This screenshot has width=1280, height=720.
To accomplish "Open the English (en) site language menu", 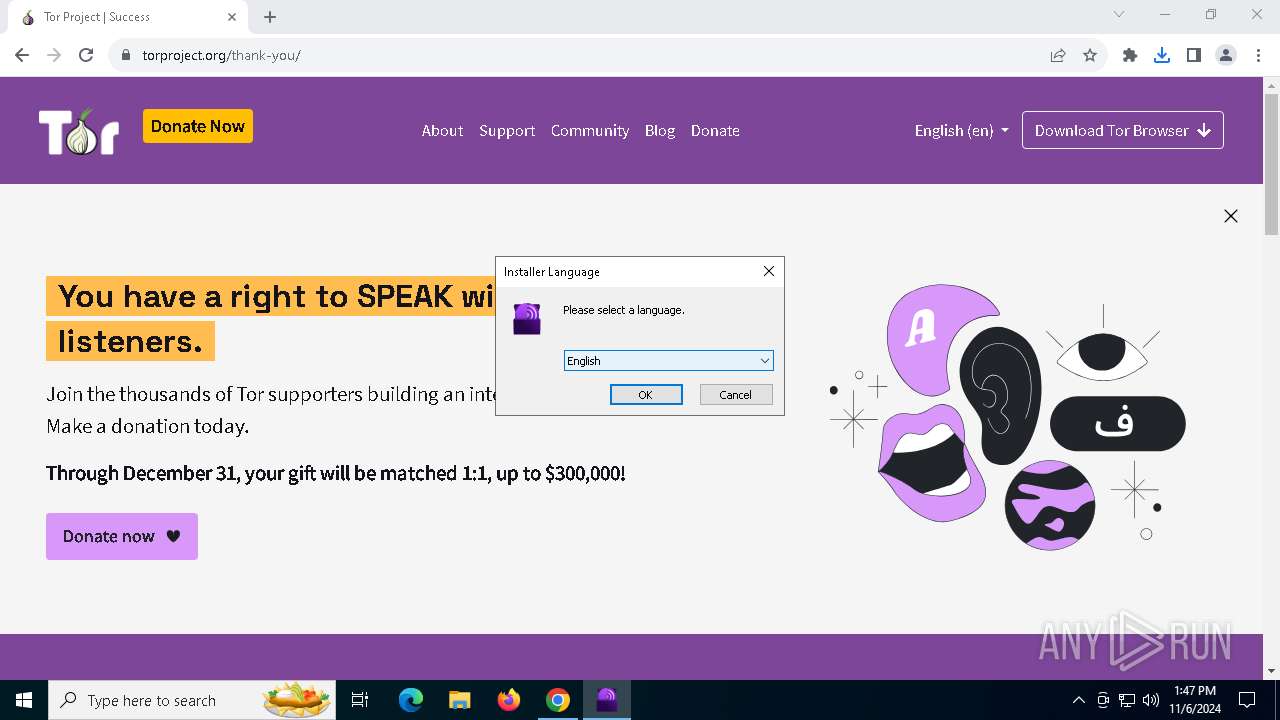I will 961,131.
